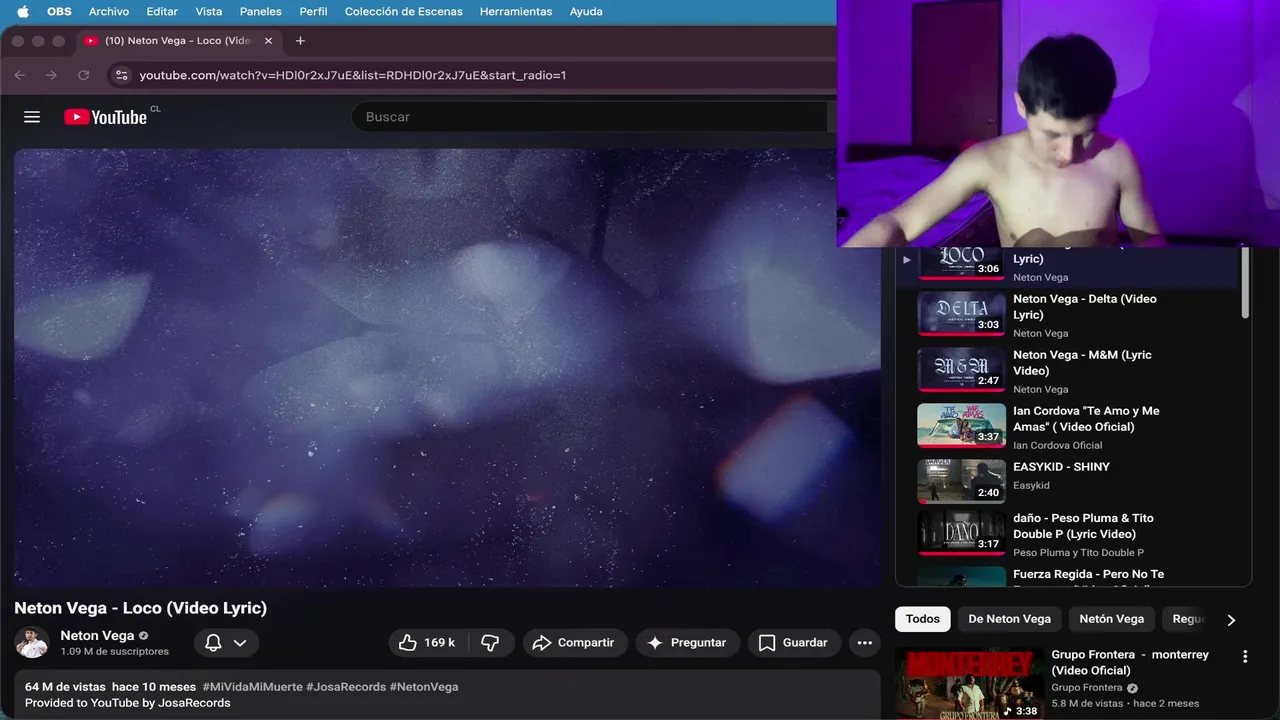
Task: Open Ian Cordova "Te Amo y Me Amas" title
Action: (1086, 419)
